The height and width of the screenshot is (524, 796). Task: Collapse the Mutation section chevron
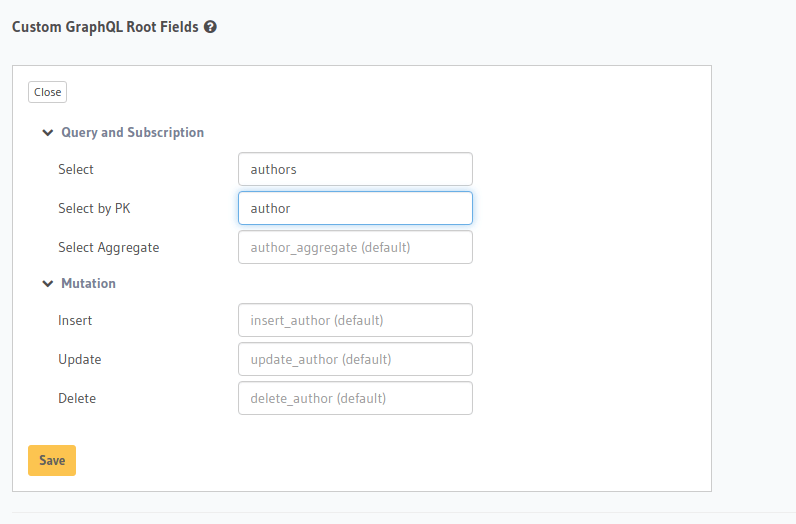click(x=47, y=283)
